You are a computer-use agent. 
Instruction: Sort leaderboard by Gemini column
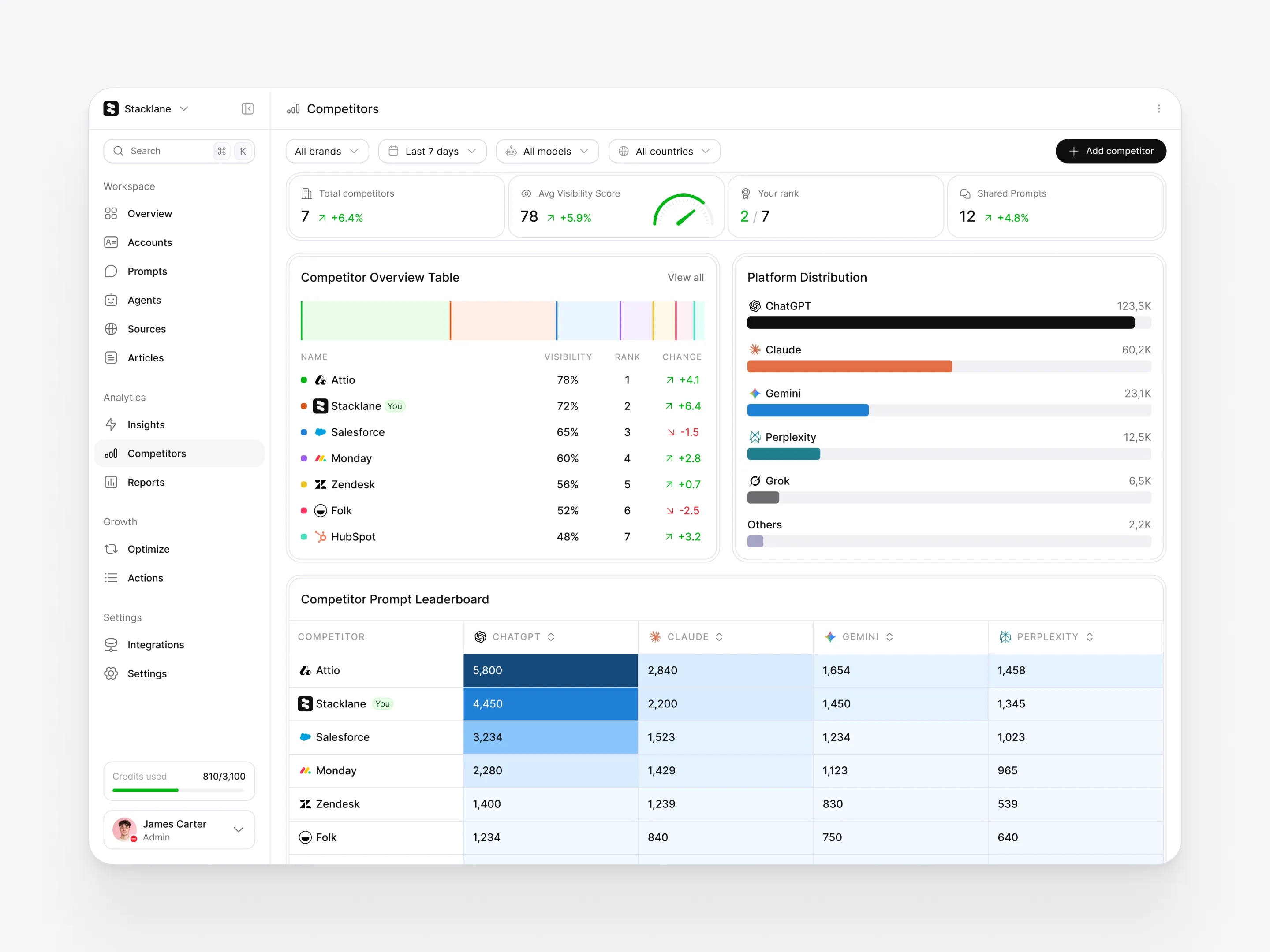(889, 637)
